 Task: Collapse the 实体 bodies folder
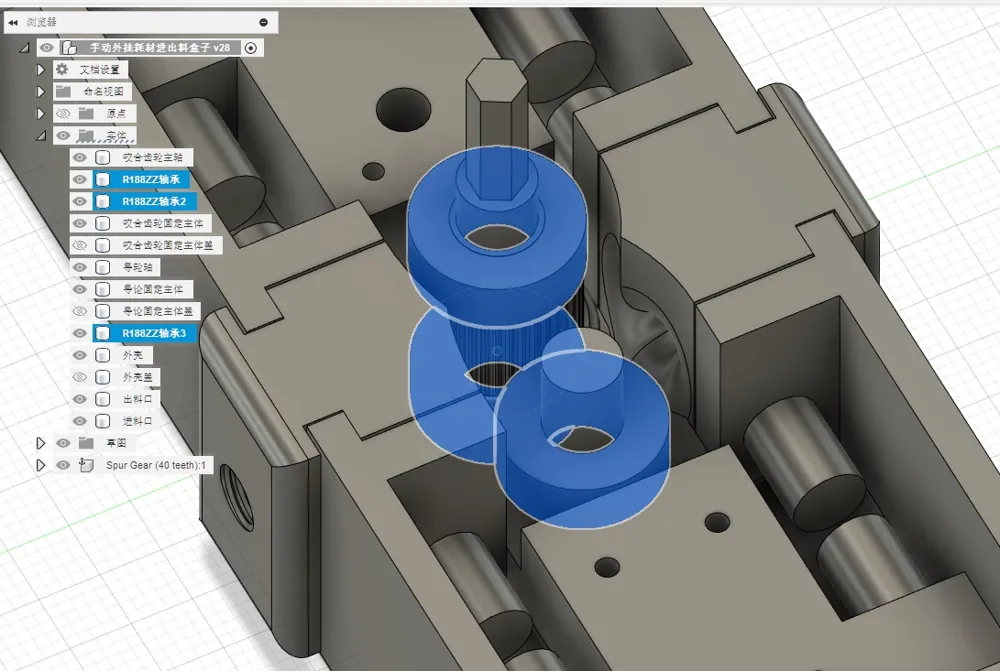[x=41, y=135]
